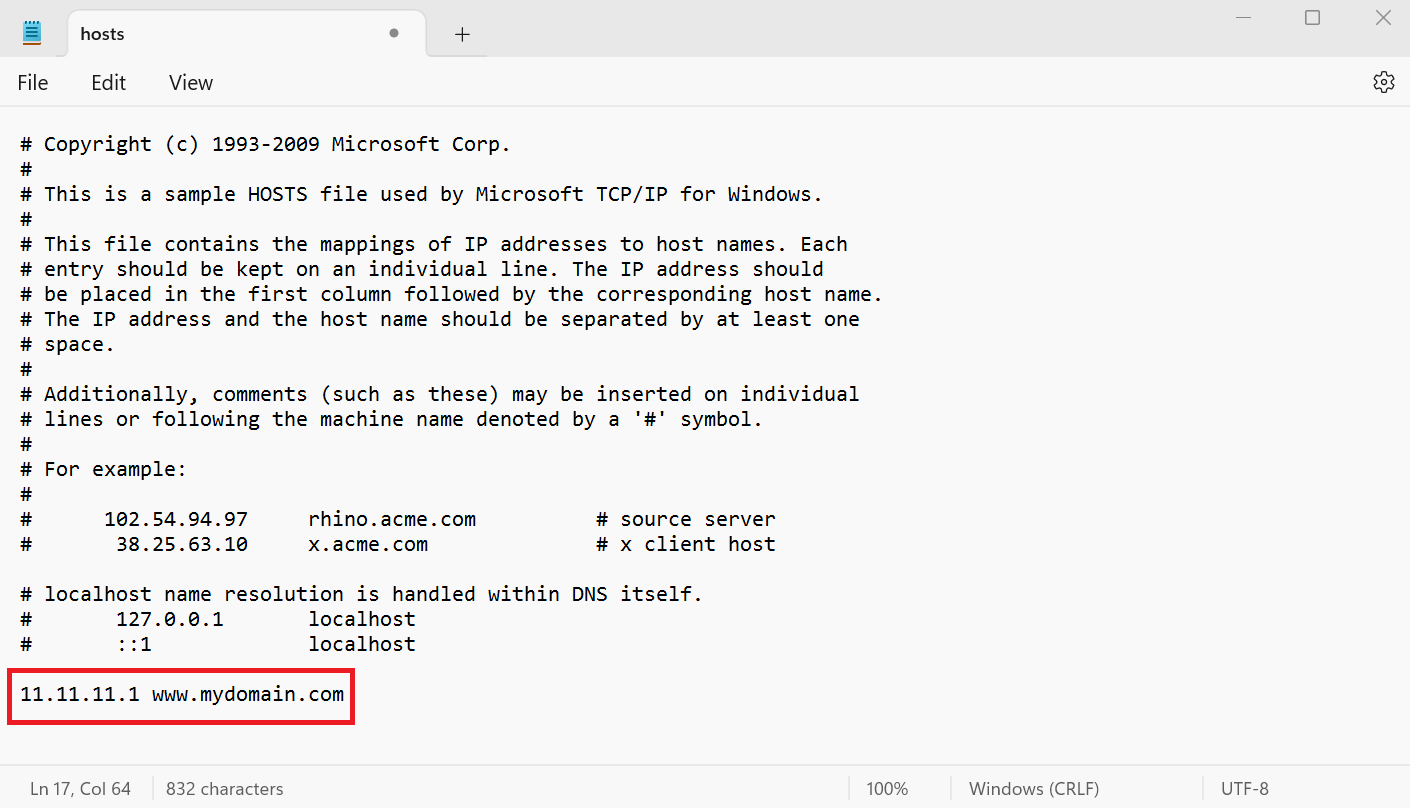Click the UTF-8 encoding indicator

point(1243,788)
